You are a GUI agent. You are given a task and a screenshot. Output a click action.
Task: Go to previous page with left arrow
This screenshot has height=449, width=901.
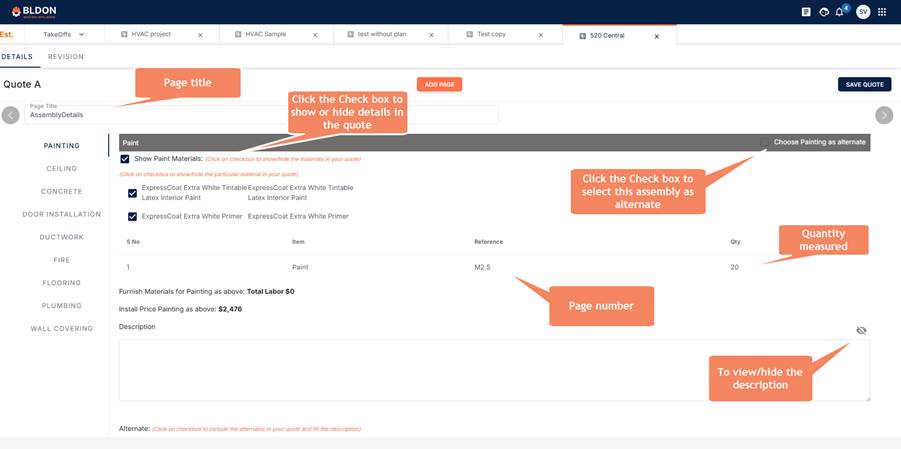(10, 115)
